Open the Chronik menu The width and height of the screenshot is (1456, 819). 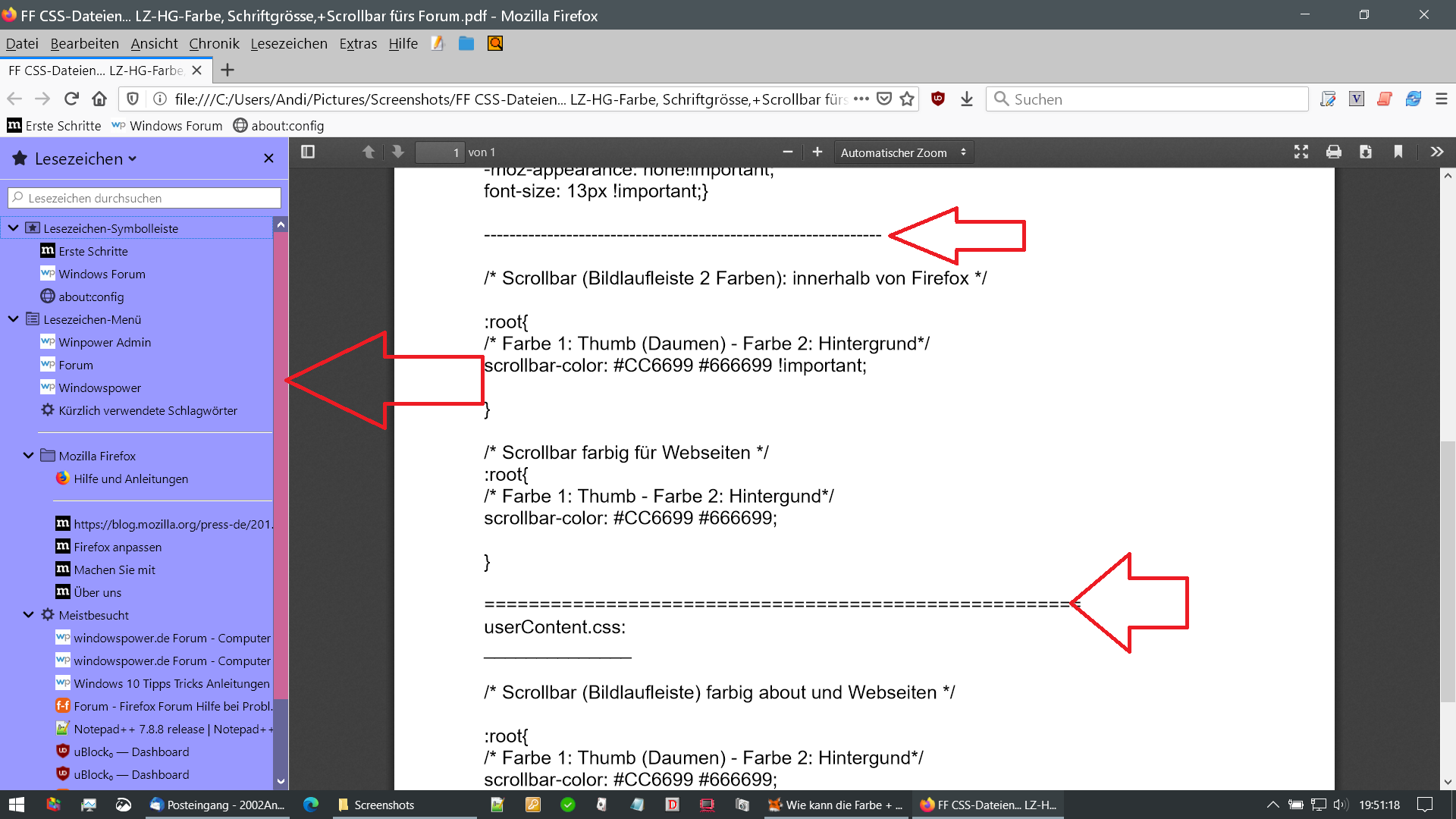coord(214,43)
